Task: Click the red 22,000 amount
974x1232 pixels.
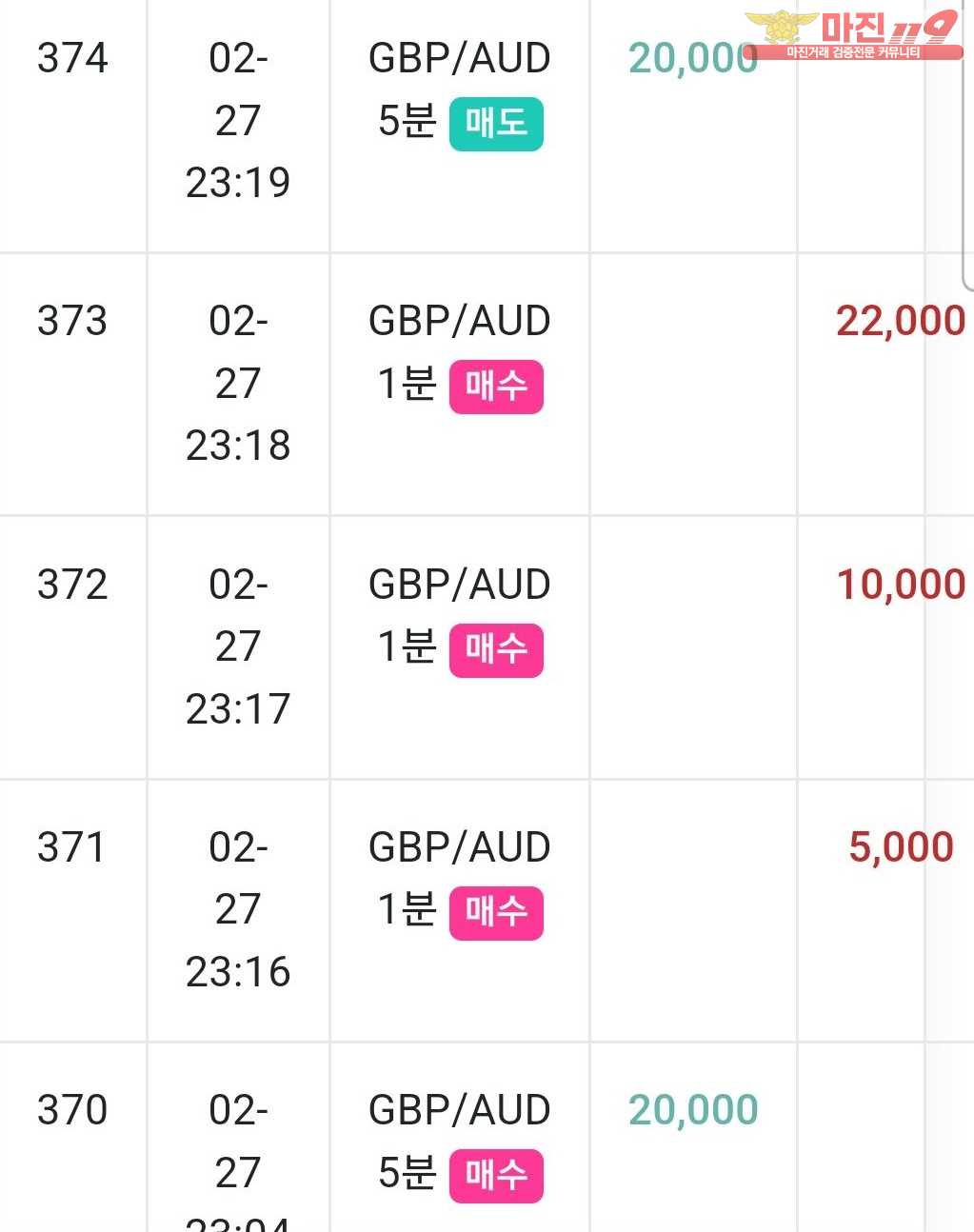Action: click(x=901, y=322)
